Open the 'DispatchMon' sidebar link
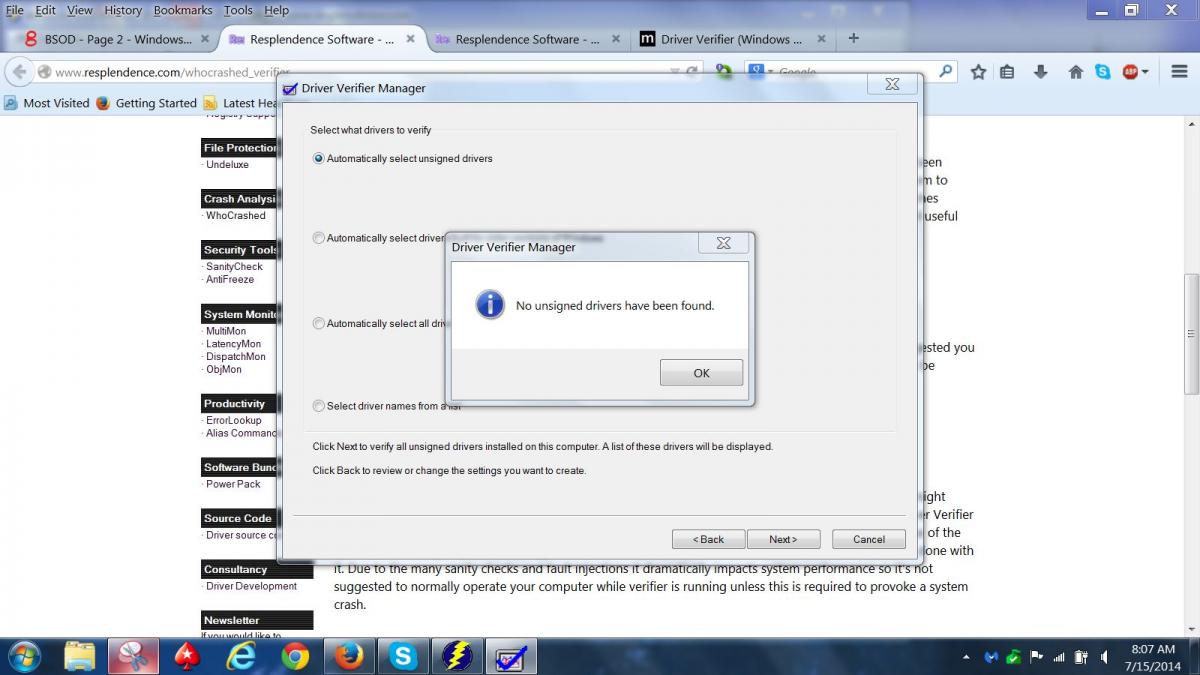Screen dimensions: 1200x675 235,357
